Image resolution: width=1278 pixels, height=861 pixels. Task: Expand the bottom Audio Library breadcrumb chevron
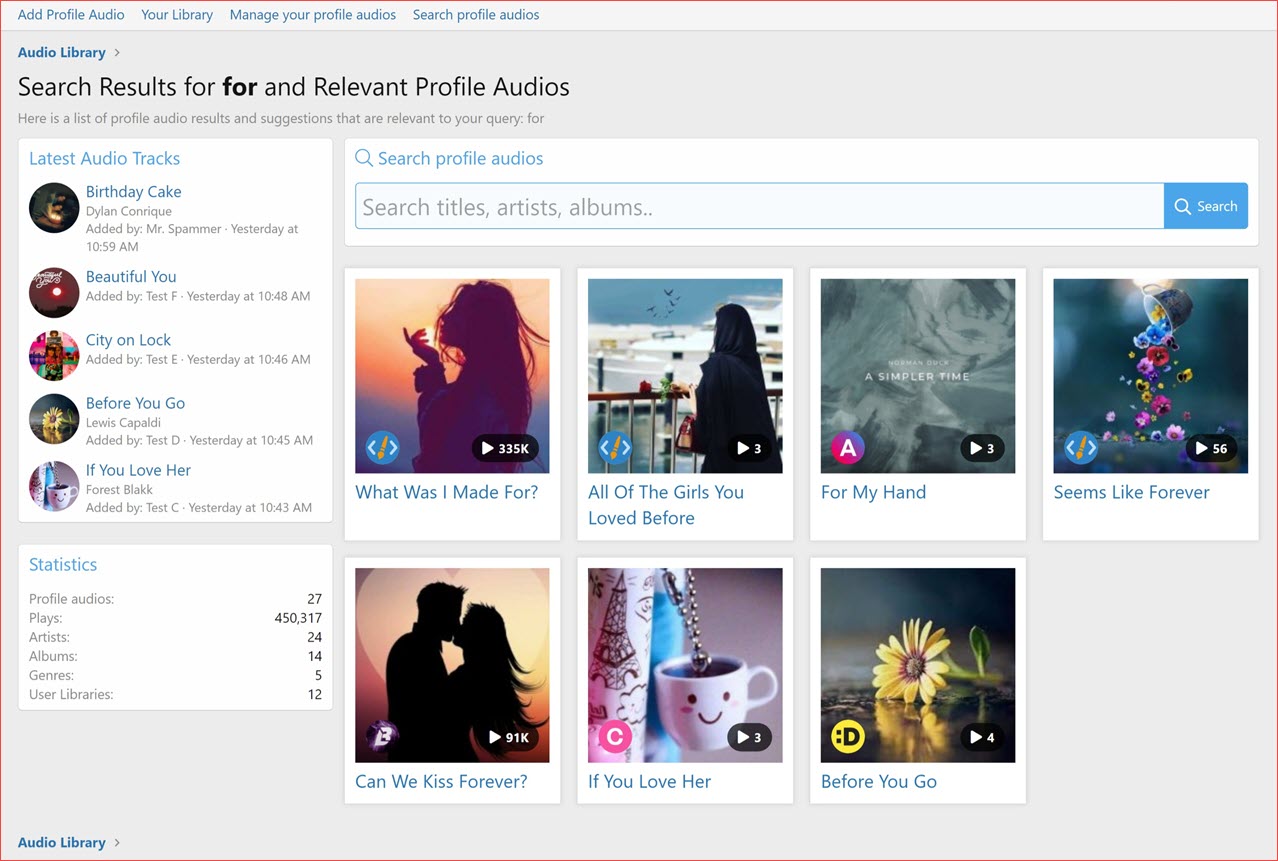coord(117,843)
